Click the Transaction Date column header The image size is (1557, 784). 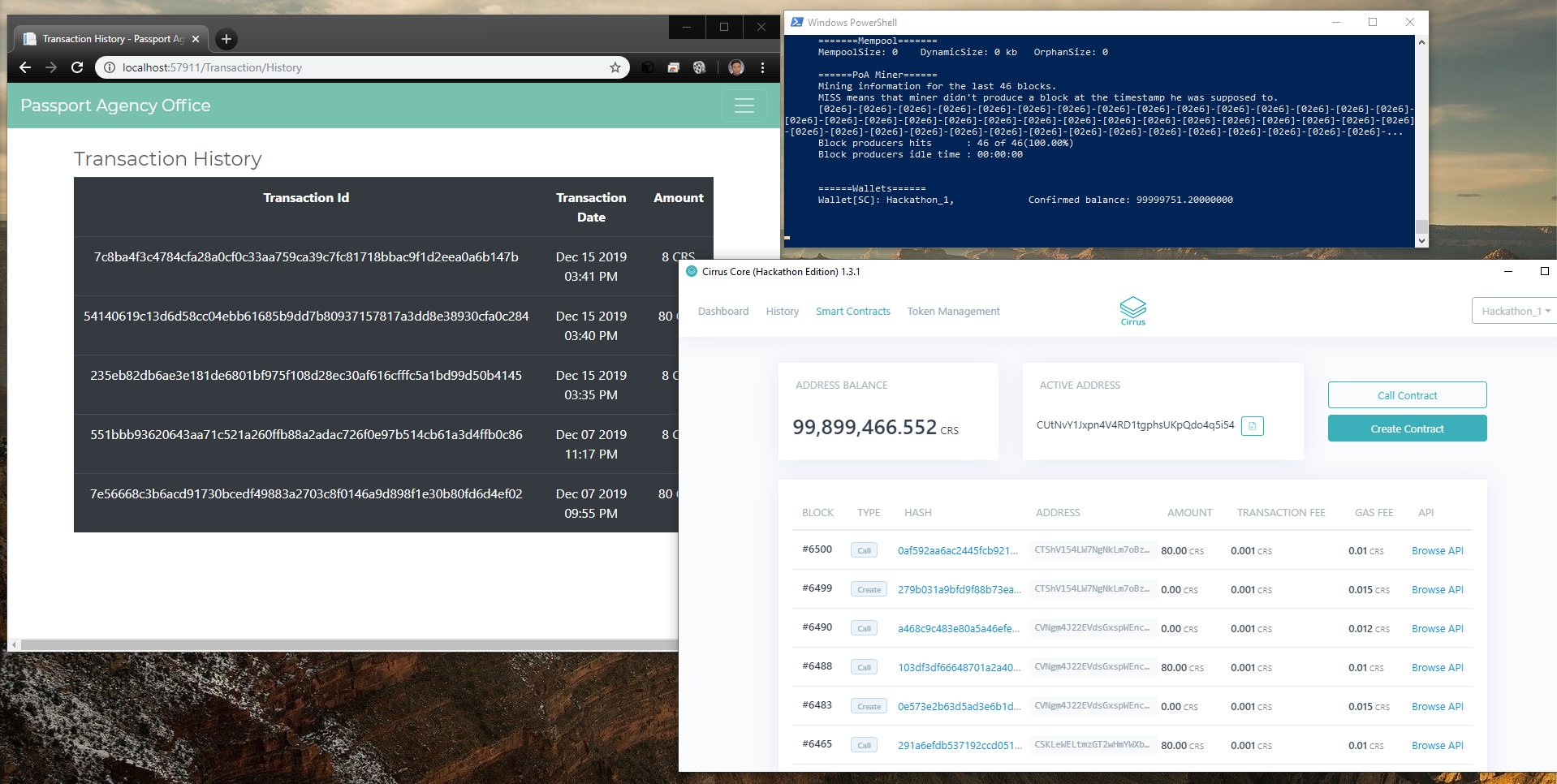pyautogui.click(x=591, y=208)
